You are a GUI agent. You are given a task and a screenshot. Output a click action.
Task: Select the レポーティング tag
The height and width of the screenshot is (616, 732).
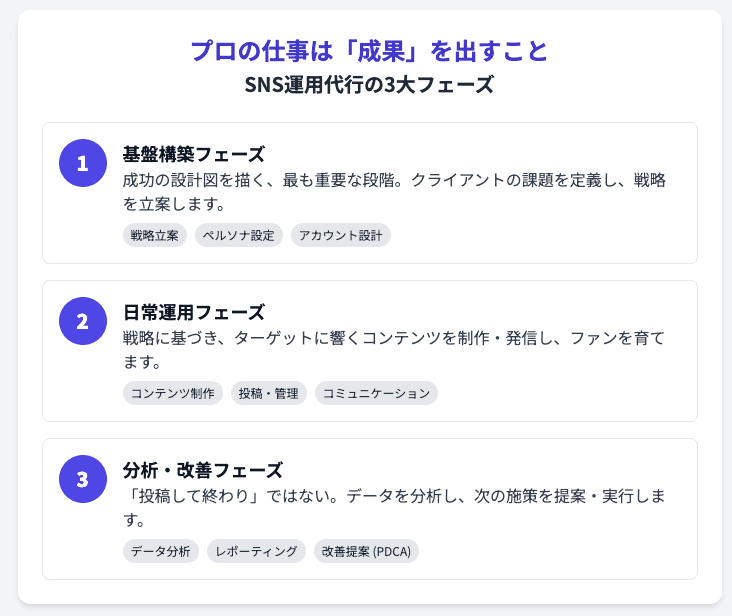tap(257, 551)
